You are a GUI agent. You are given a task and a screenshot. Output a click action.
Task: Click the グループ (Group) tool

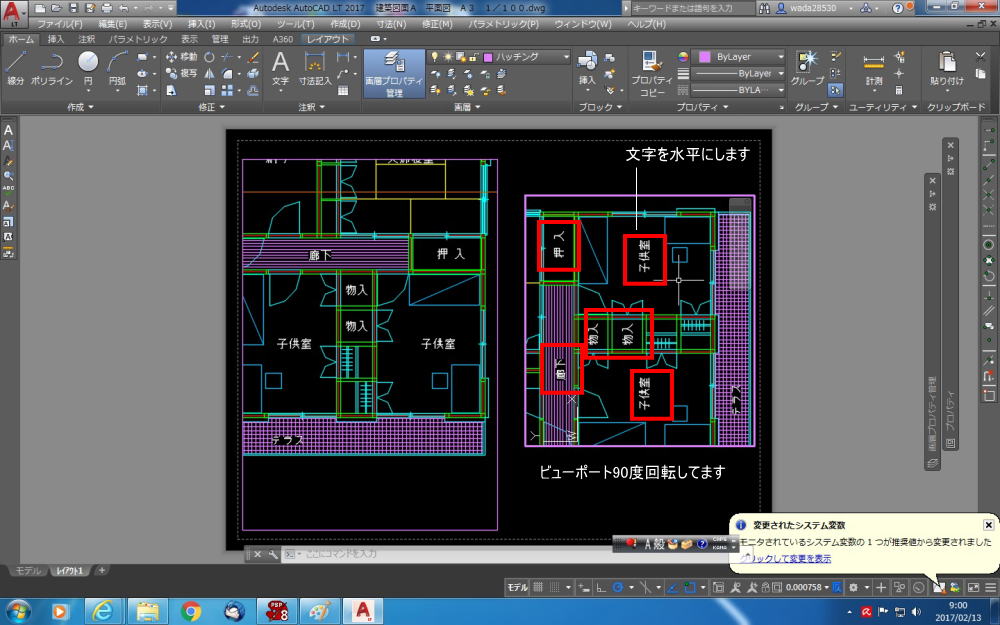coord(807,69)
